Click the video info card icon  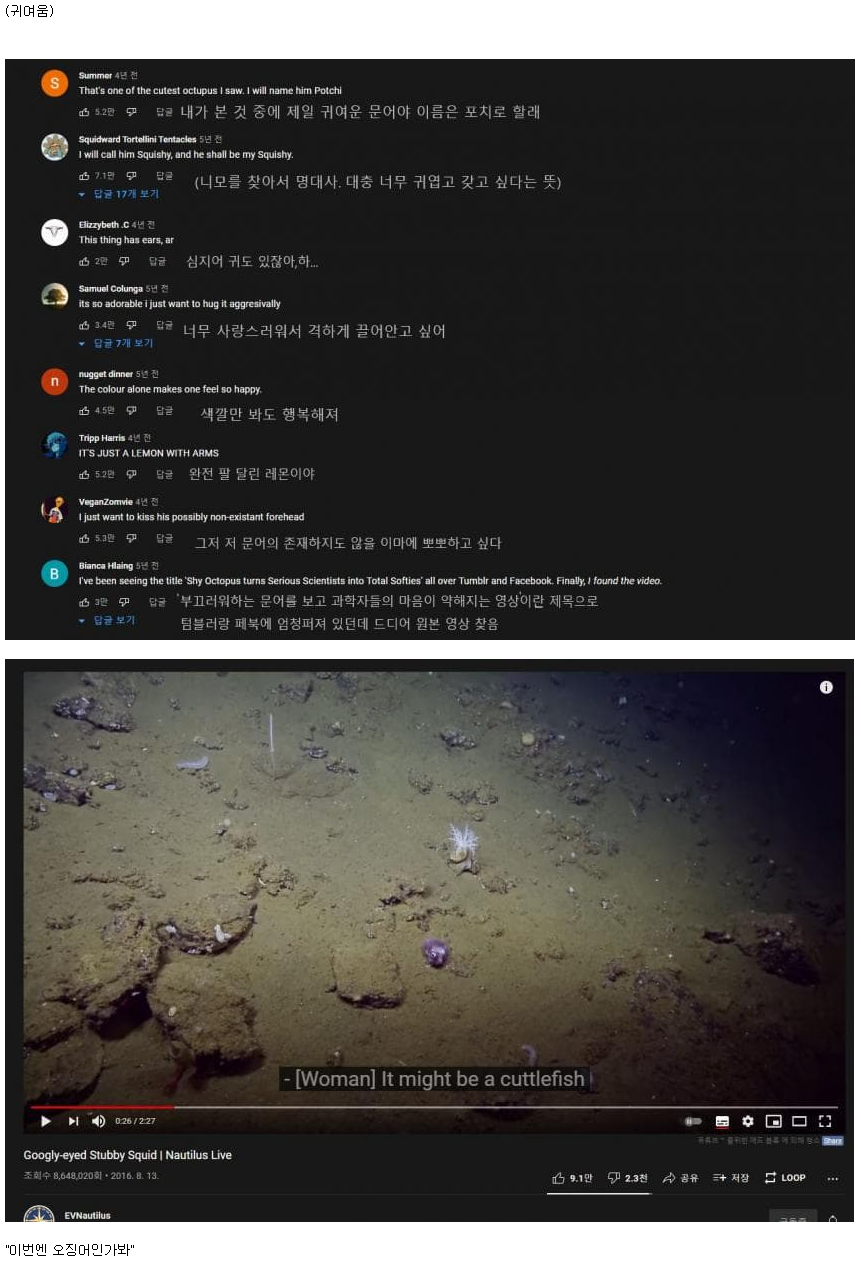826,687
